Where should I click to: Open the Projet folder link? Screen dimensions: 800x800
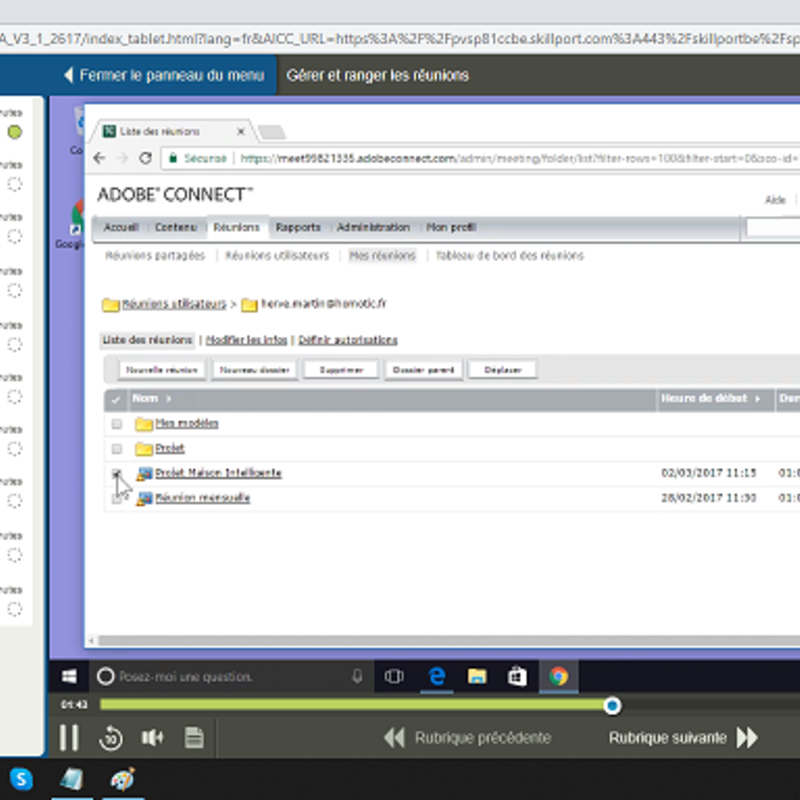[x=169, y=448]
